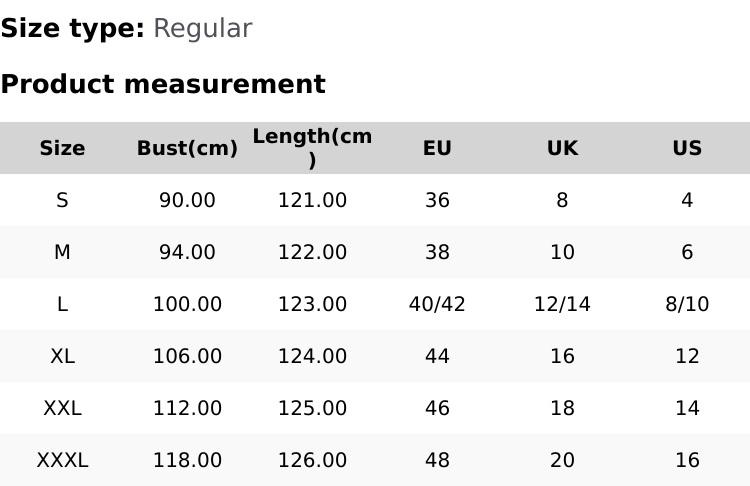The height and width of the screenshot is (486, 750).
Task: Click the 100.00 bust measurement cell
Action: 187,304
